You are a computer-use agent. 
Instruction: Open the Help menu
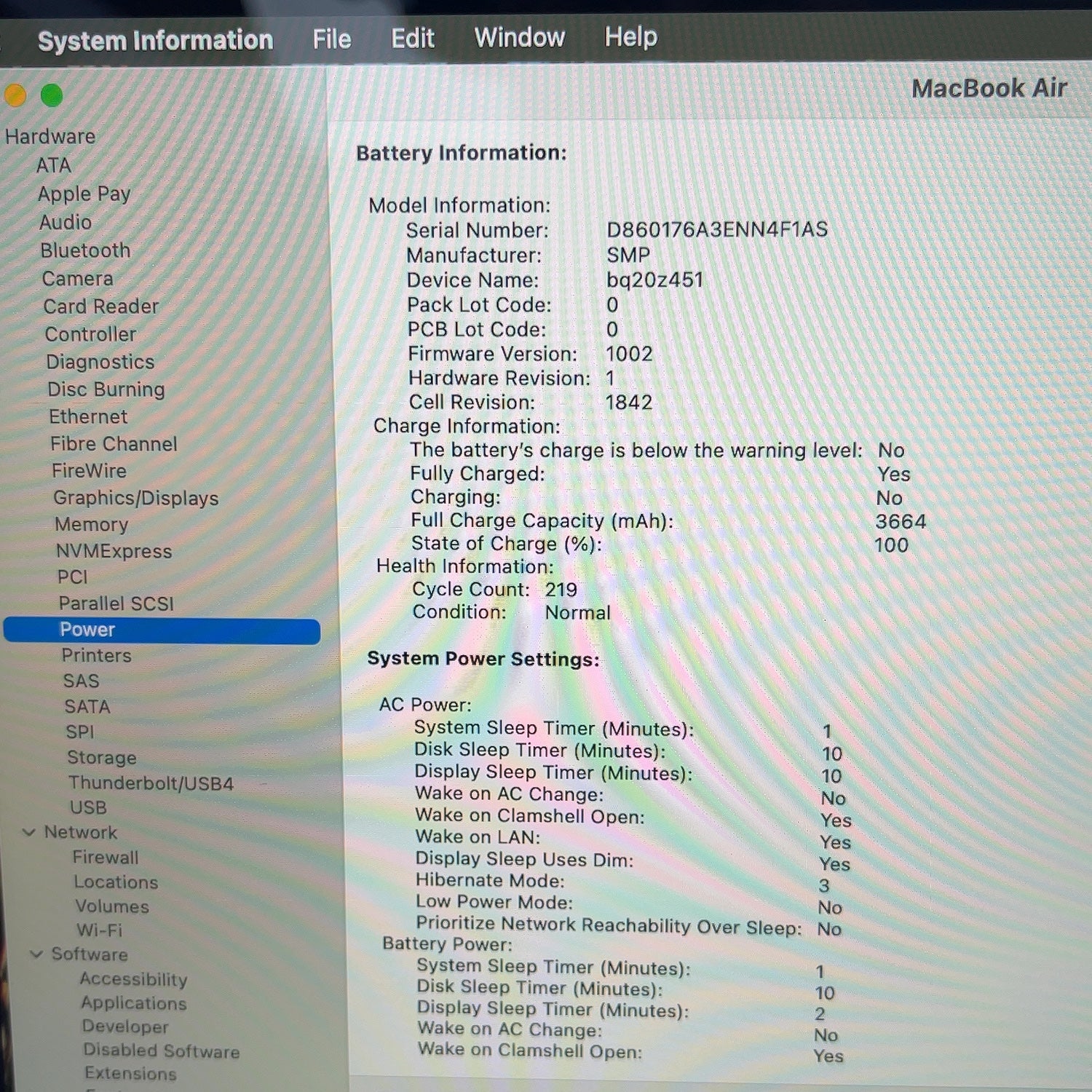(x=630, y=36)
